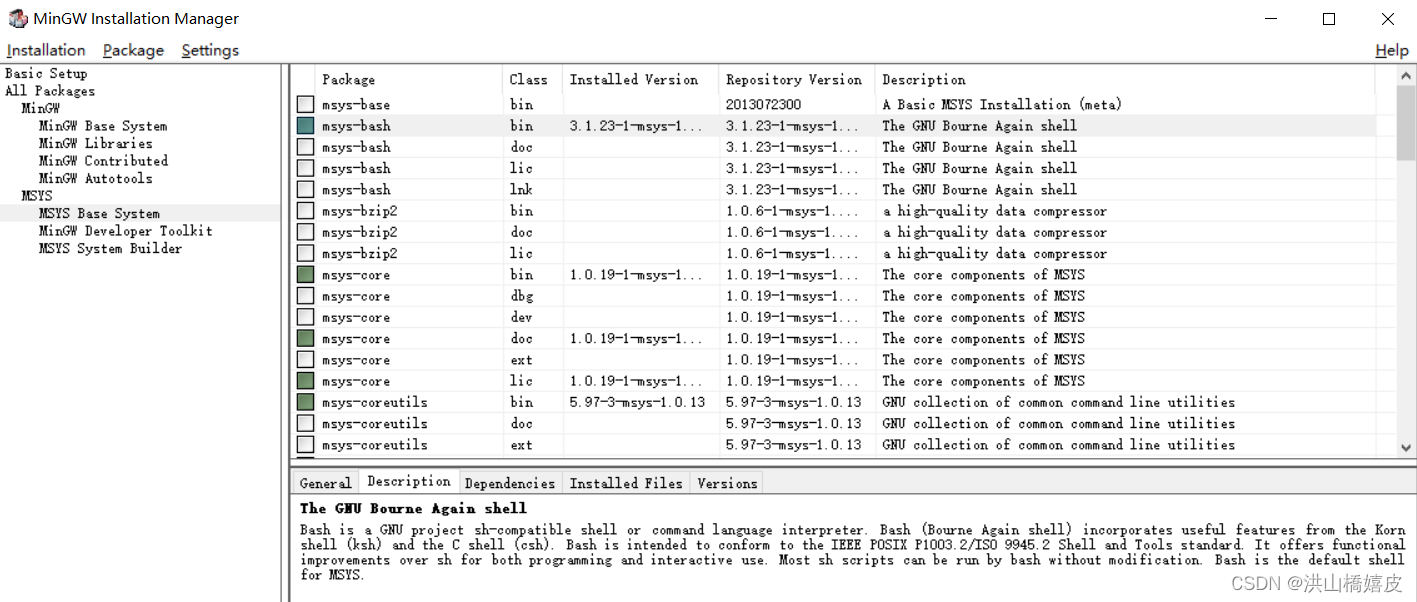Switch to the General tab
Viewport: 1417px width, 602px height.
tap(325, 483)
